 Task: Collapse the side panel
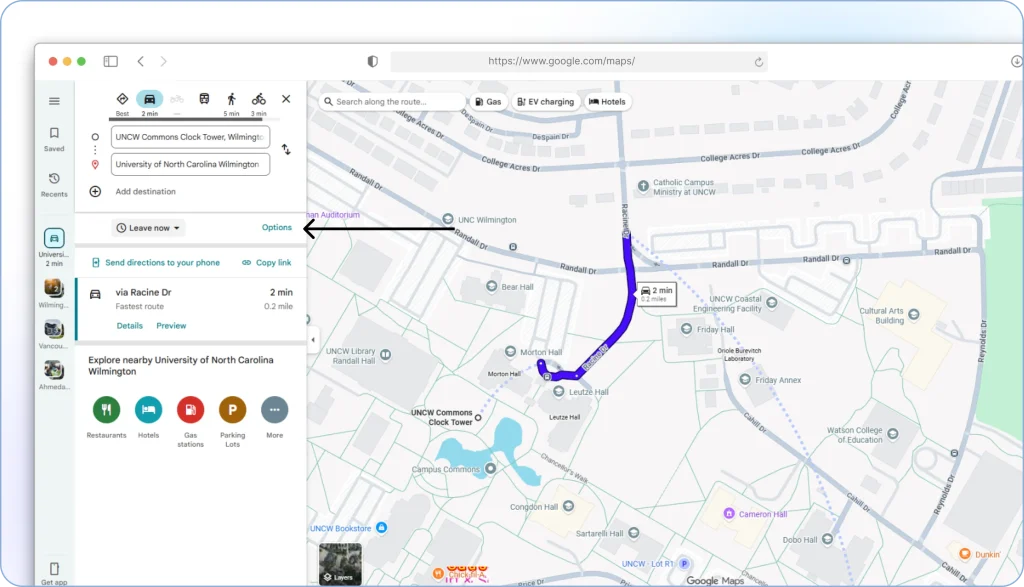click(x=313, y=340)
